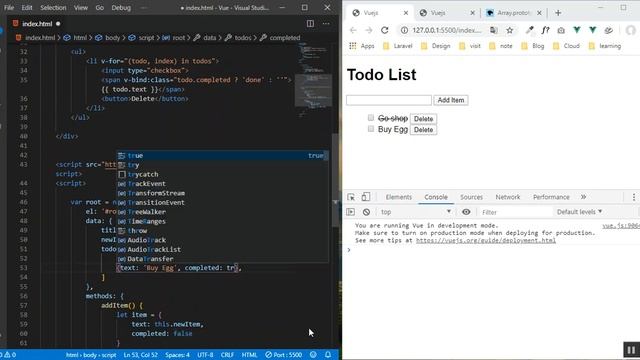
Task: Reload the page in Chrome
Action: coord(384,30)
